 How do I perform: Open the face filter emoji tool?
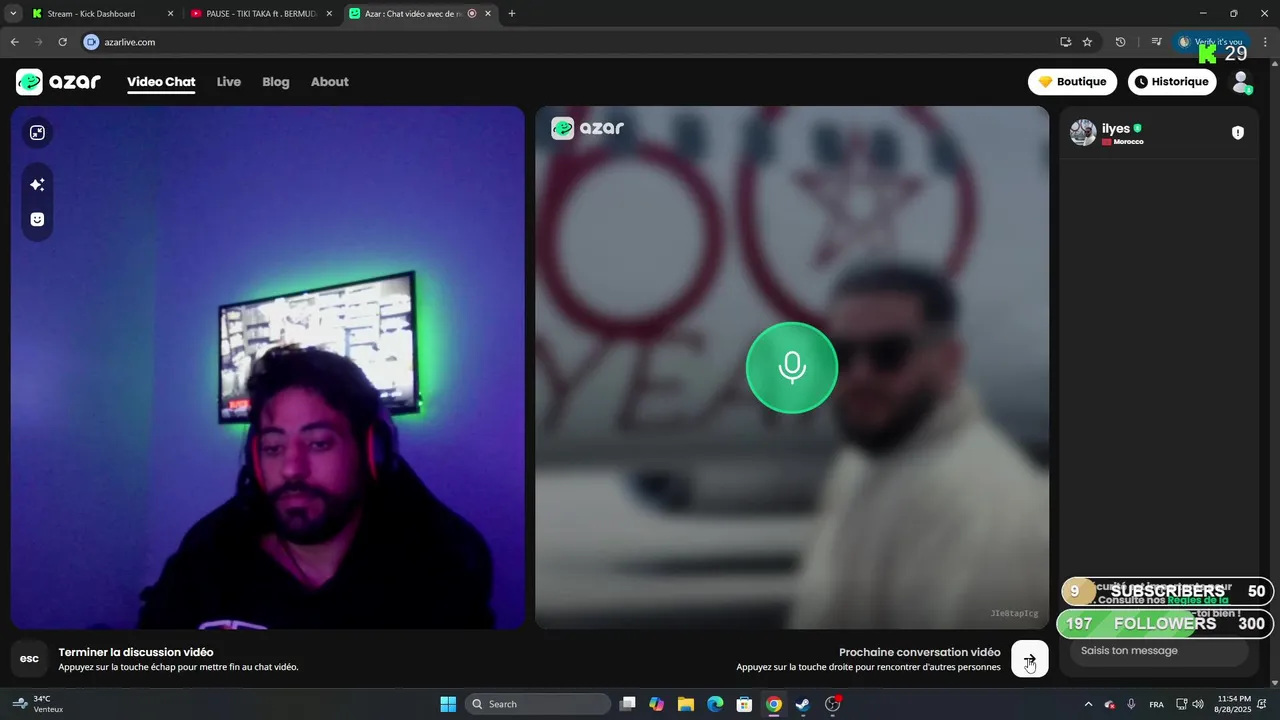(37, 219)
